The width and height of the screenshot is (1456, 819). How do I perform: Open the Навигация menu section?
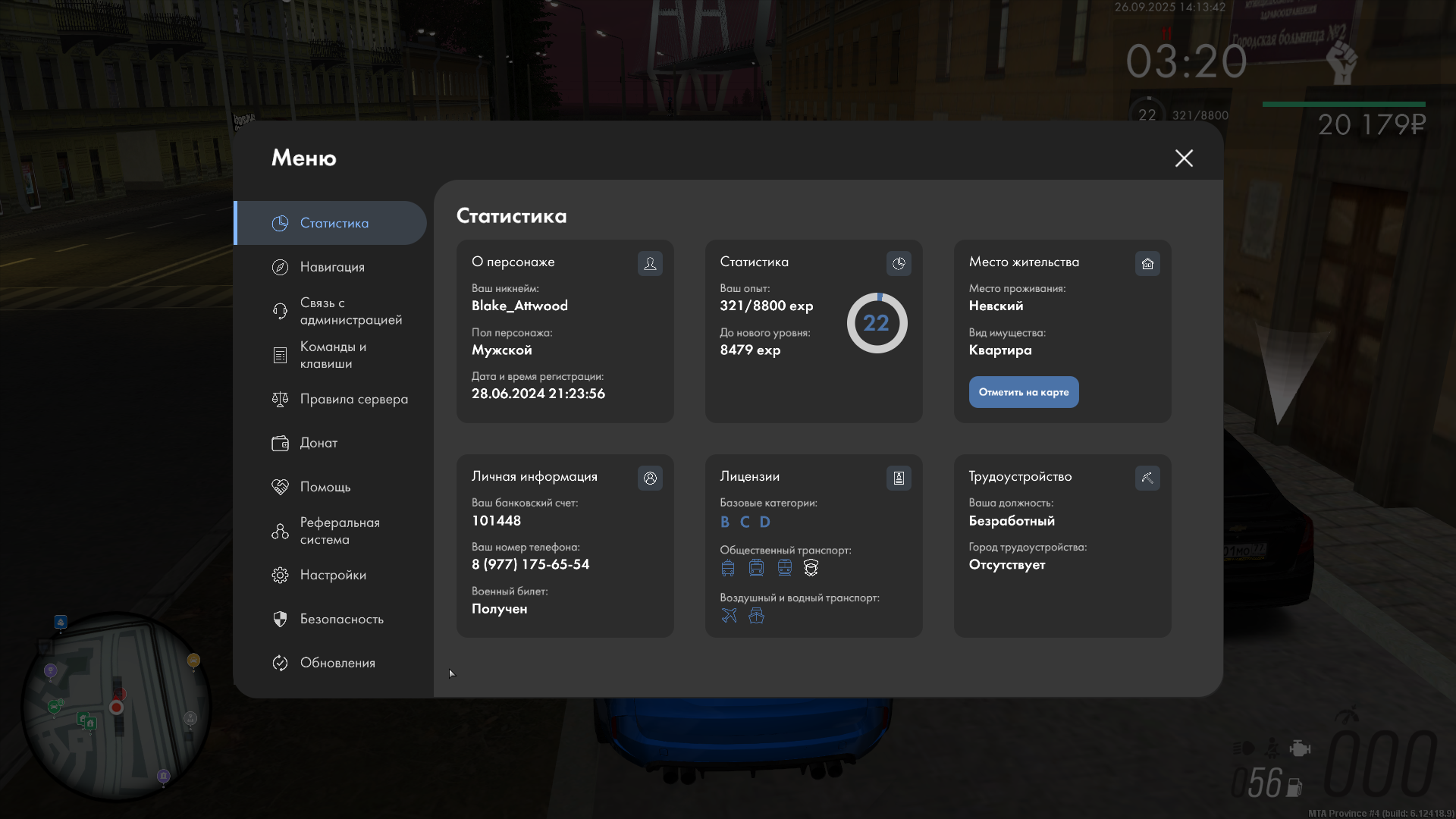(332, 267)
